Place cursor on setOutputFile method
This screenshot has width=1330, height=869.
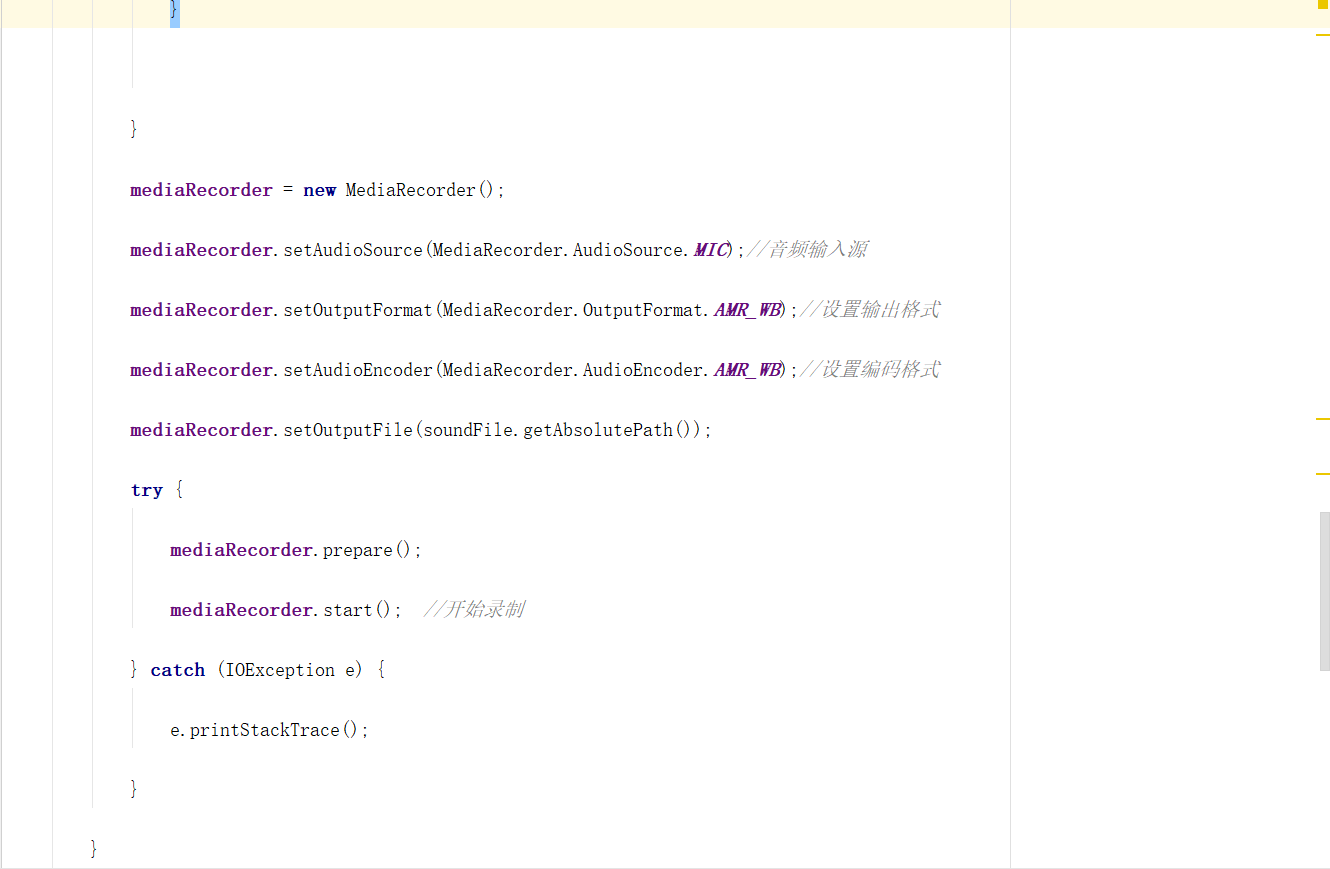(x=348, y=430)
